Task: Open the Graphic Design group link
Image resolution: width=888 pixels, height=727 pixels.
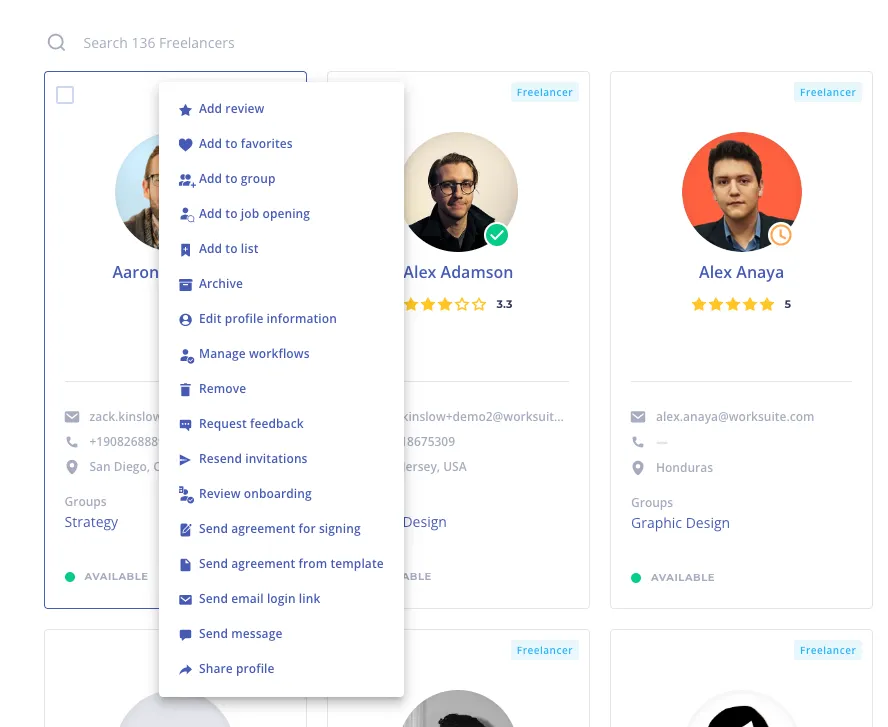Action: tap(680, 523)
